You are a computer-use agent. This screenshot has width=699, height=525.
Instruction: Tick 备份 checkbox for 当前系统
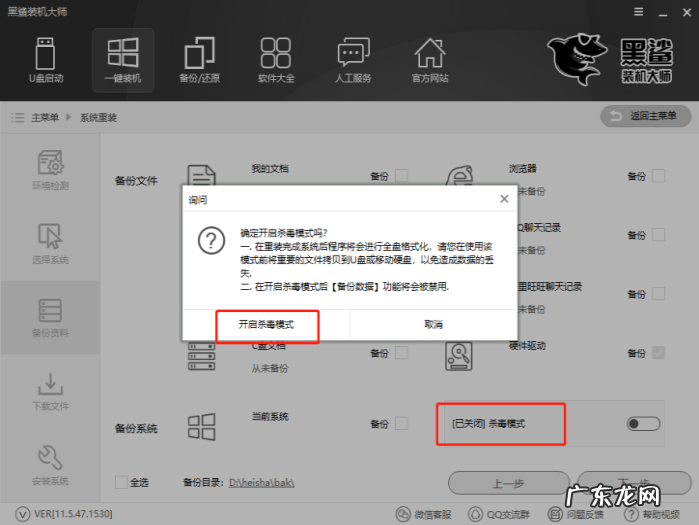point(401,423)
